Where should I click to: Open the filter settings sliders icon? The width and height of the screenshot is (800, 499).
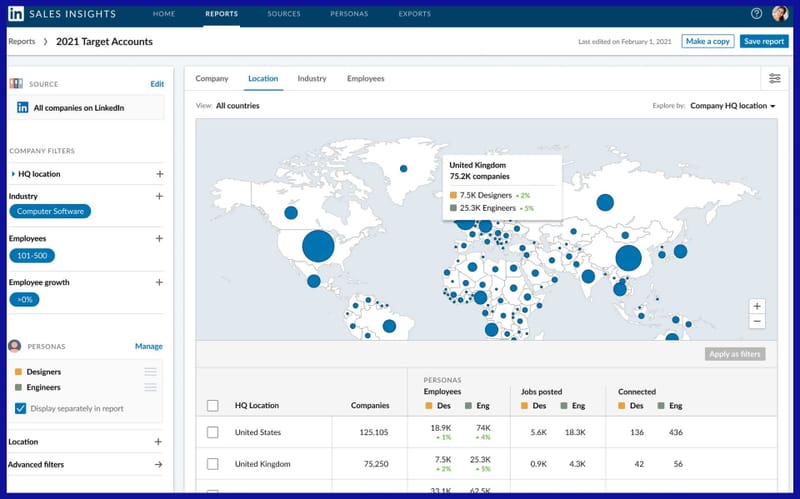point(774,78)
